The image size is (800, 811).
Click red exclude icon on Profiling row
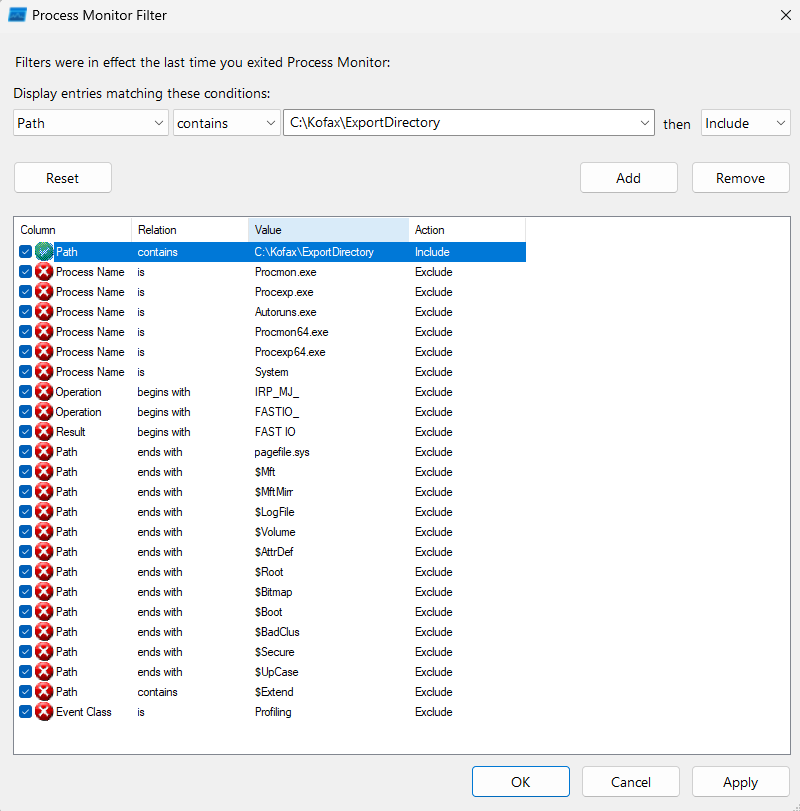[44, 712]
